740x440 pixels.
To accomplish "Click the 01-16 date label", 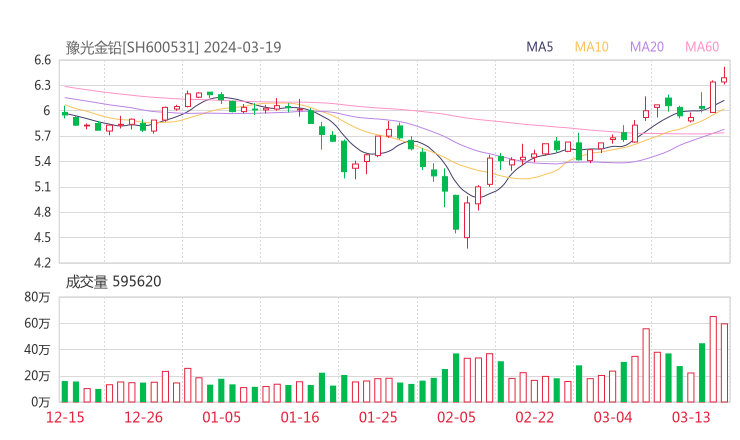I will (300, 417).
